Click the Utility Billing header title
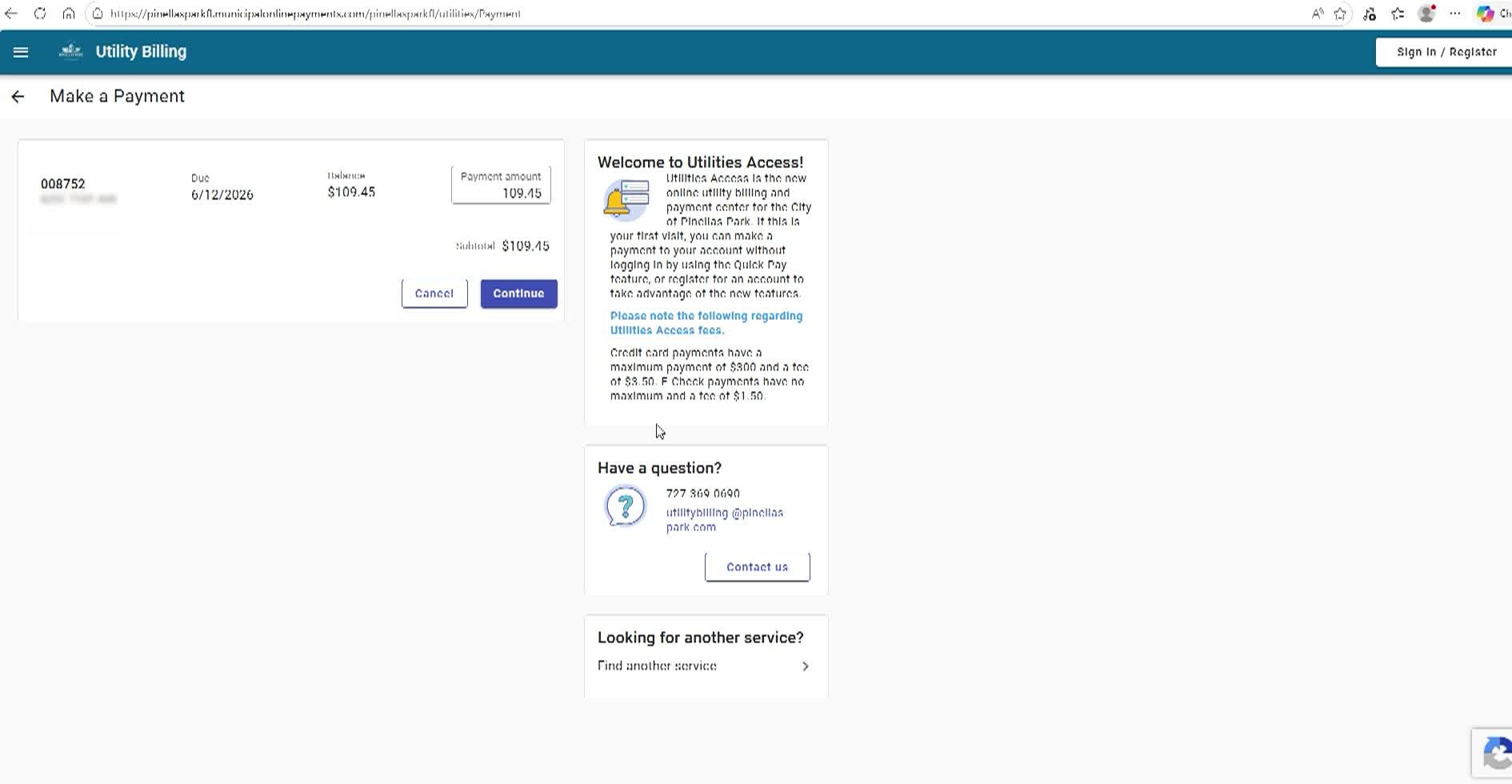The image size is (1512, 784). 141,52
